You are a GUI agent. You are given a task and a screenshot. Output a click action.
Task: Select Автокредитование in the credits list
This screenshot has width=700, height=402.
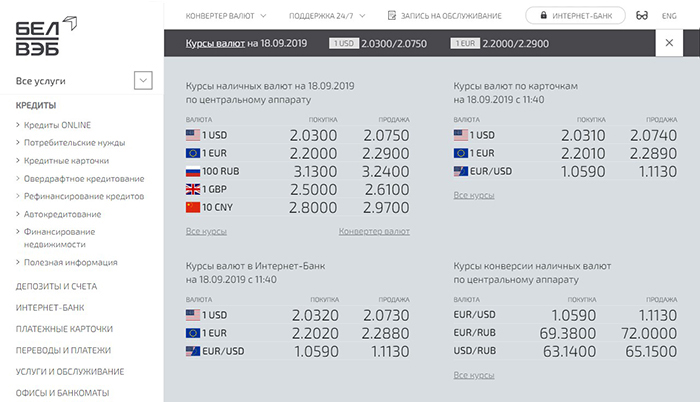(63, 214)
